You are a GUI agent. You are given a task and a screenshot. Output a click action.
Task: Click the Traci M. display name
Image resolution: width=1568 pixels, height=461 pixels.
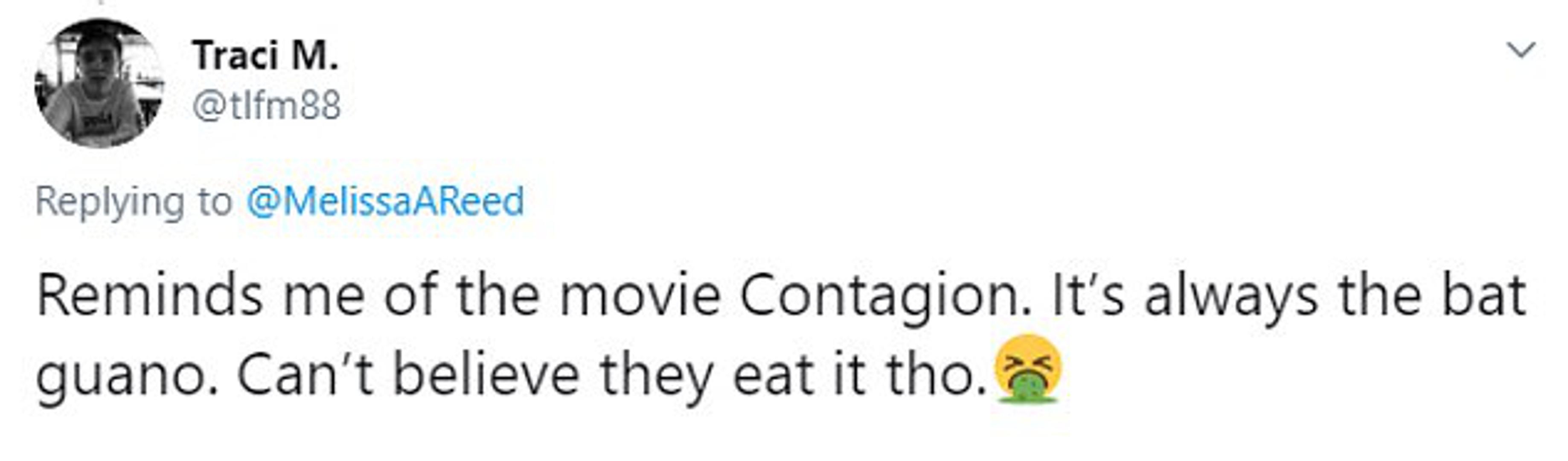(x=265, y=55)
